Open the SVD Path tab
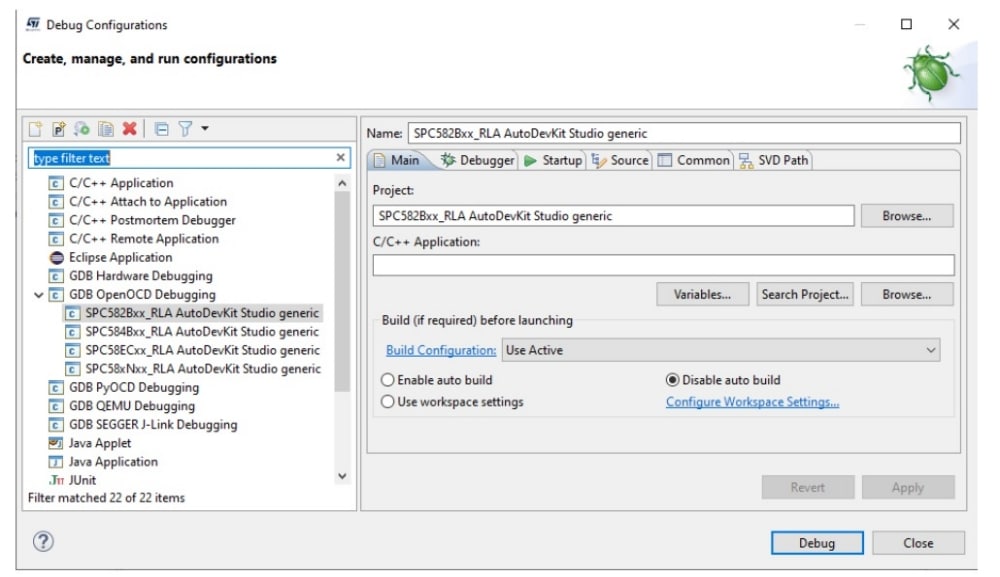 coord(774,160)
